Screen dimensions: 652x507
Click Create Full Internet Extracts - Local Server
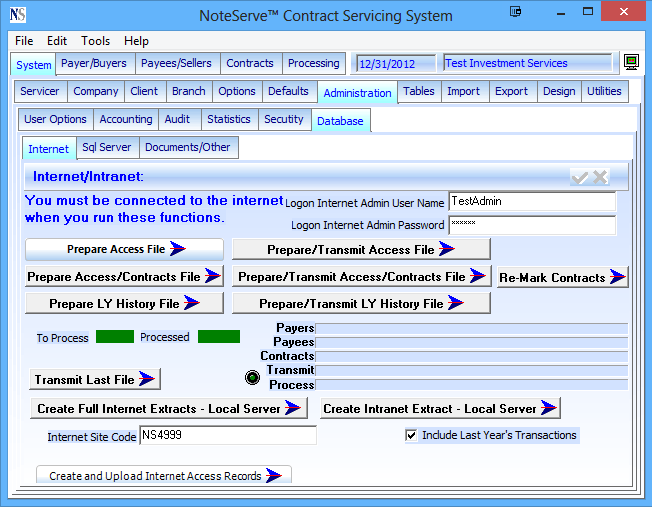[169, 408]
